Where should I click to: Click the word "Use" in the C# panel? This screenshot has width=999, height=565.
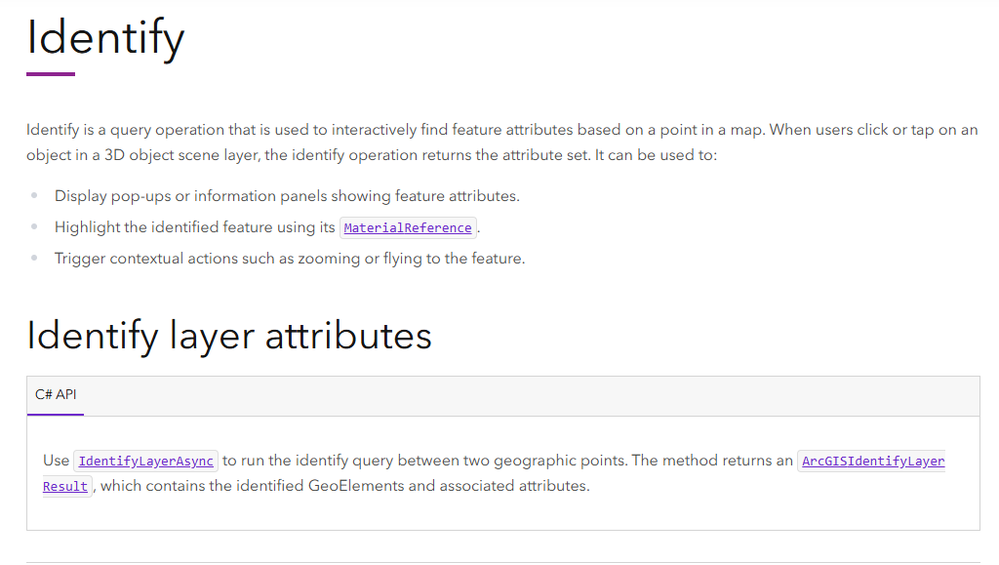56,461
